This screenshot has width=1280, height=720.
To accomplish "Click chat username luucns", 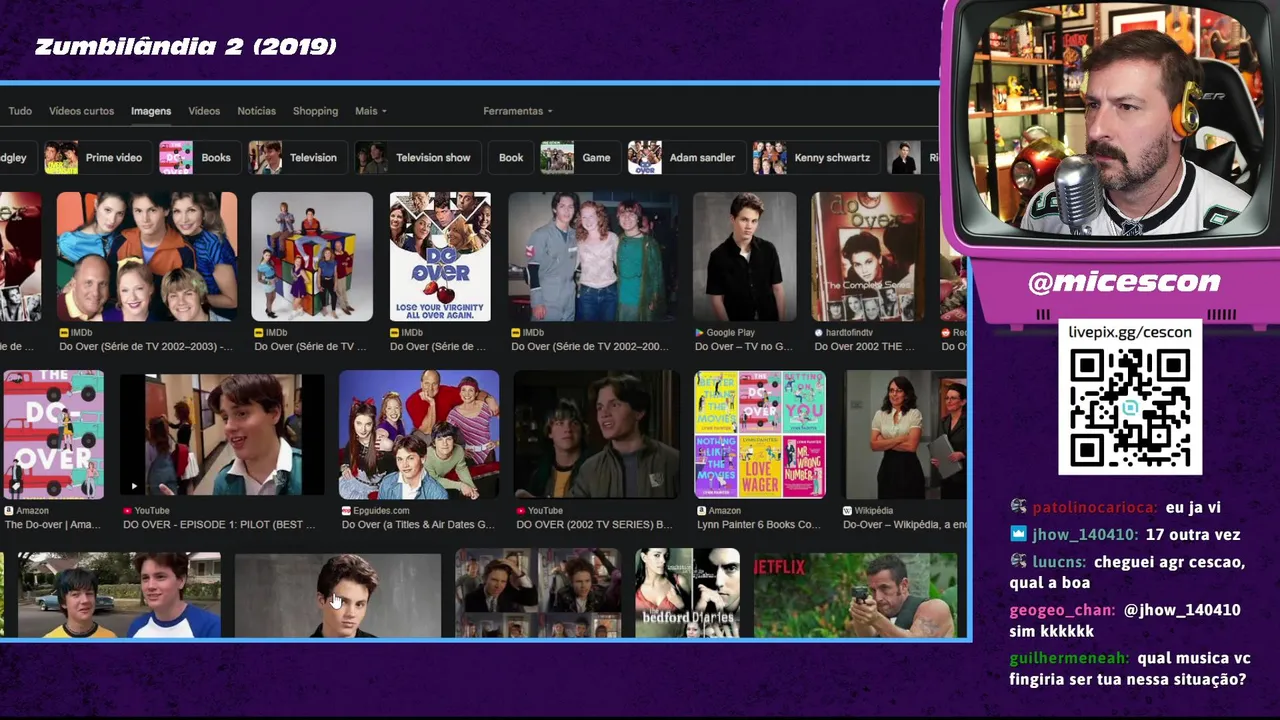I will coord(1058,563).
